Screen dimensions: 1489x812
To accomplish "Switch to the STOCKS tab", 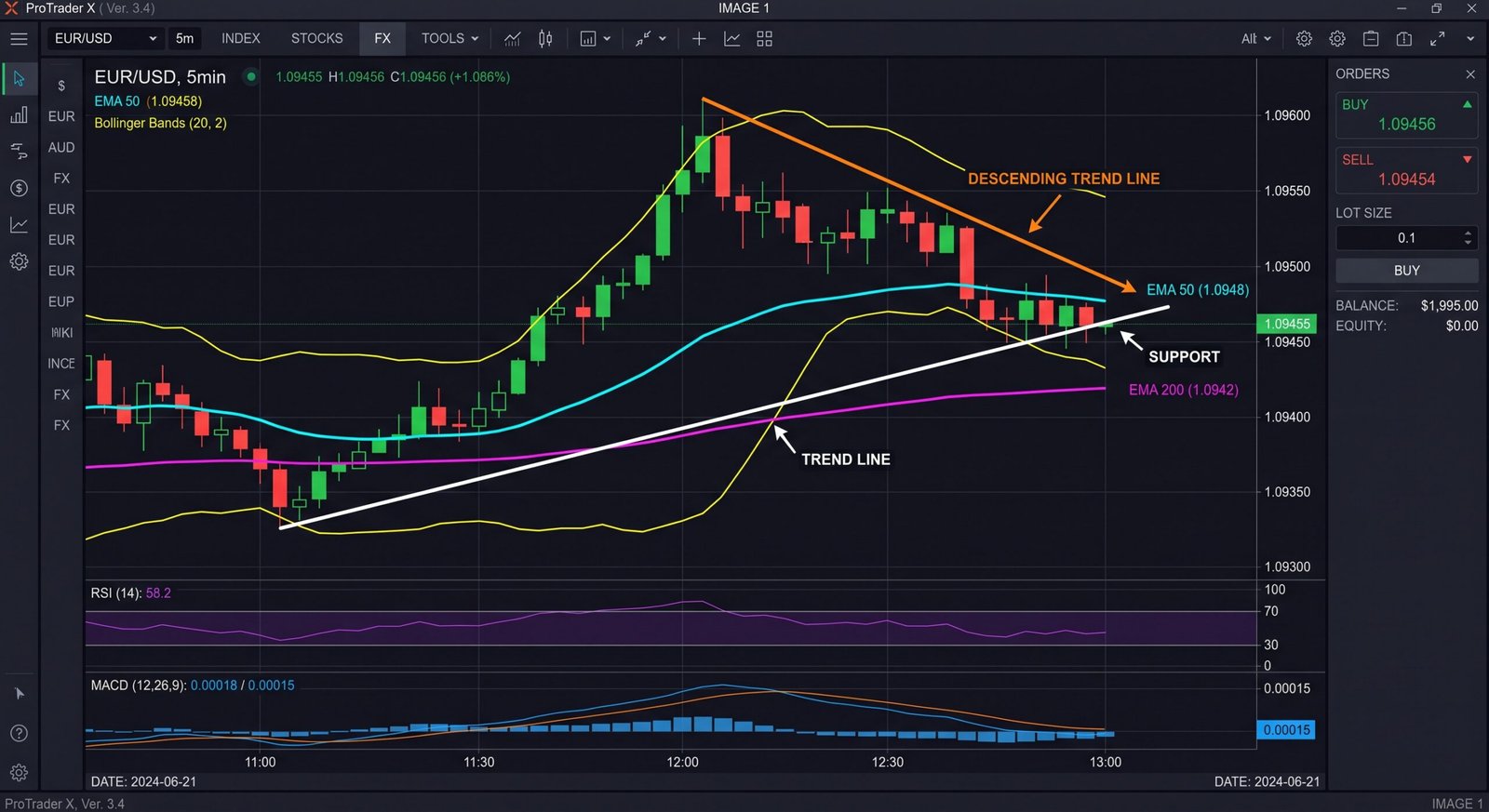I will [x=316, y=39].
